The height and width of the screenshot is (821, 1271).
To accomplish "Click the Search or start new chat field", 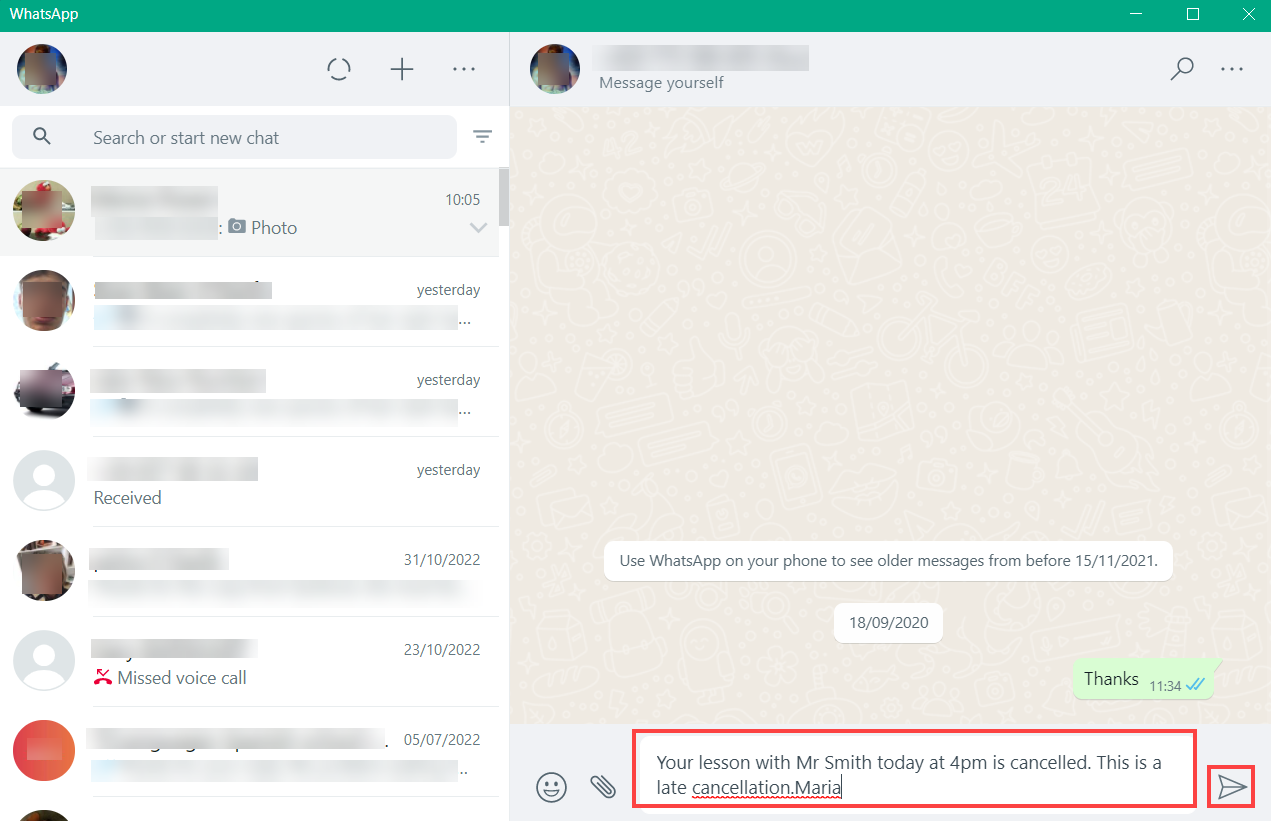I will 234,137.
